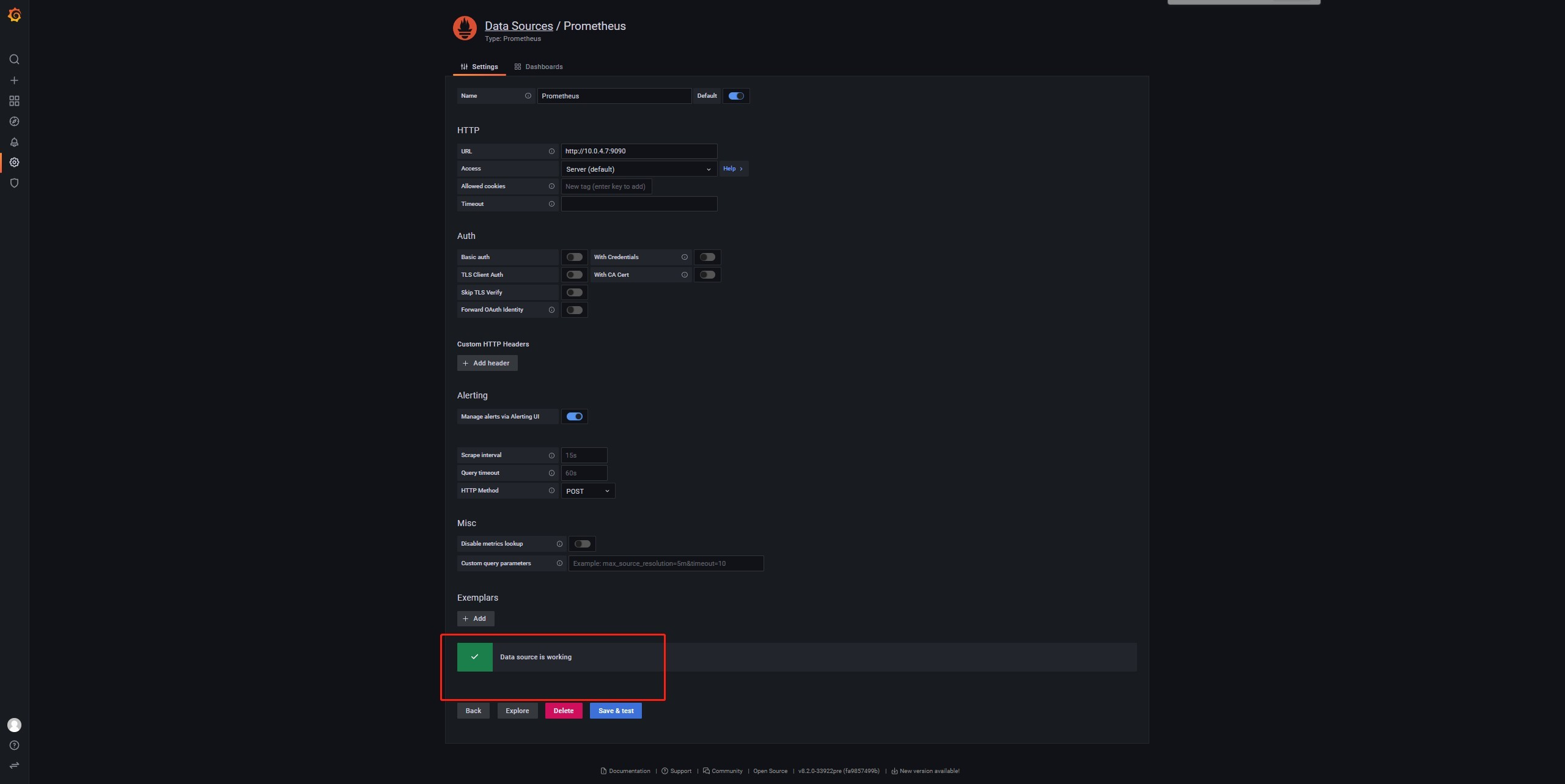
Task: Click the Allowed cookies tag input
Action: coord(606,186)
